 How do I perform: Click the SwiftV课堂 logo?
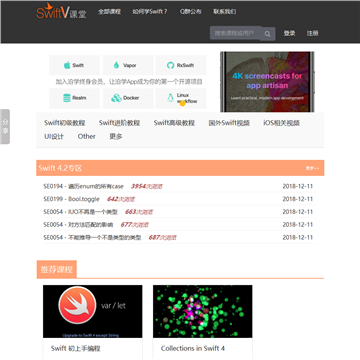tap(61, 11)
